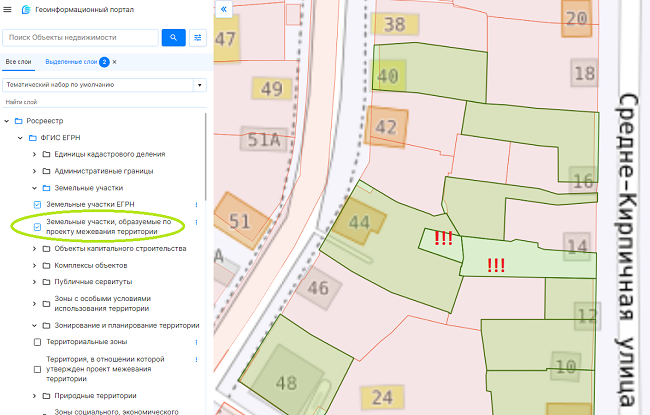
Task: Open three-dot menu for проект межевания layer
Action: click(196, 221)
